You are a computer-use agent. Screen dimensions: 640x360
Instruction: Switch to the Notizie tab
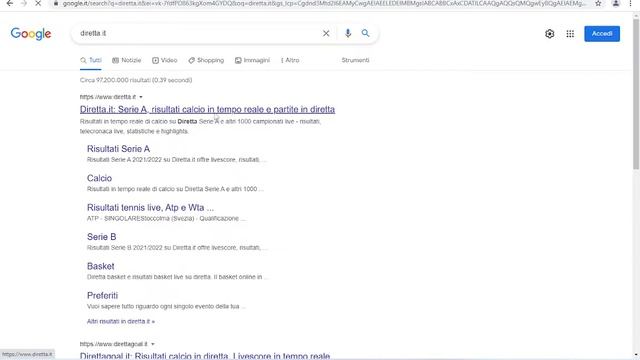coord(127,60)
